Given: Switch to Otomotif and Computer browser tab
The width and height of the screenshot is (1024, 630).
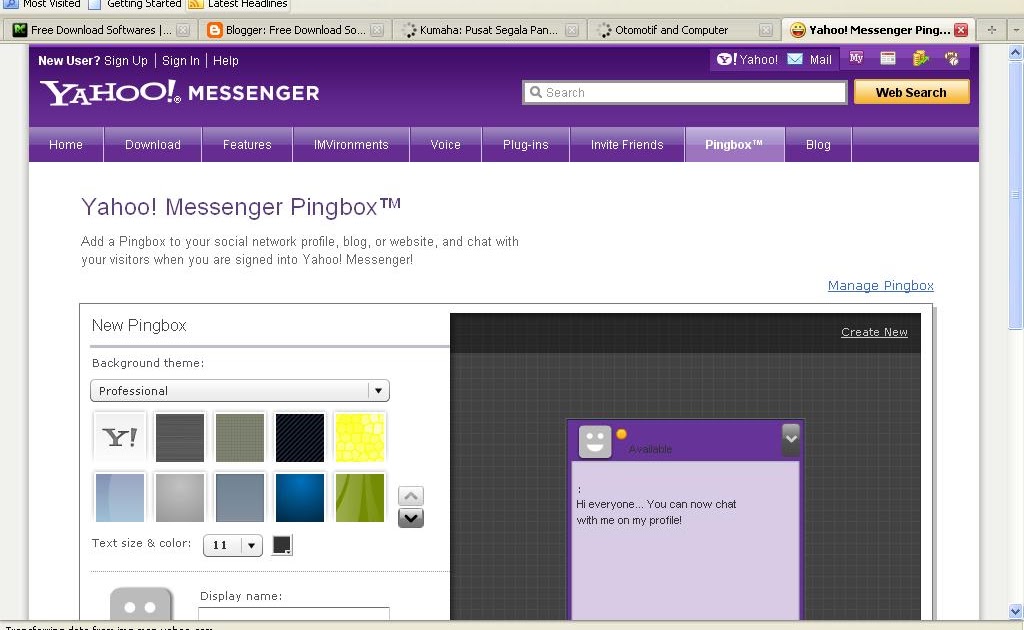Looking at the screenshot, I should (x=684, y=30).
